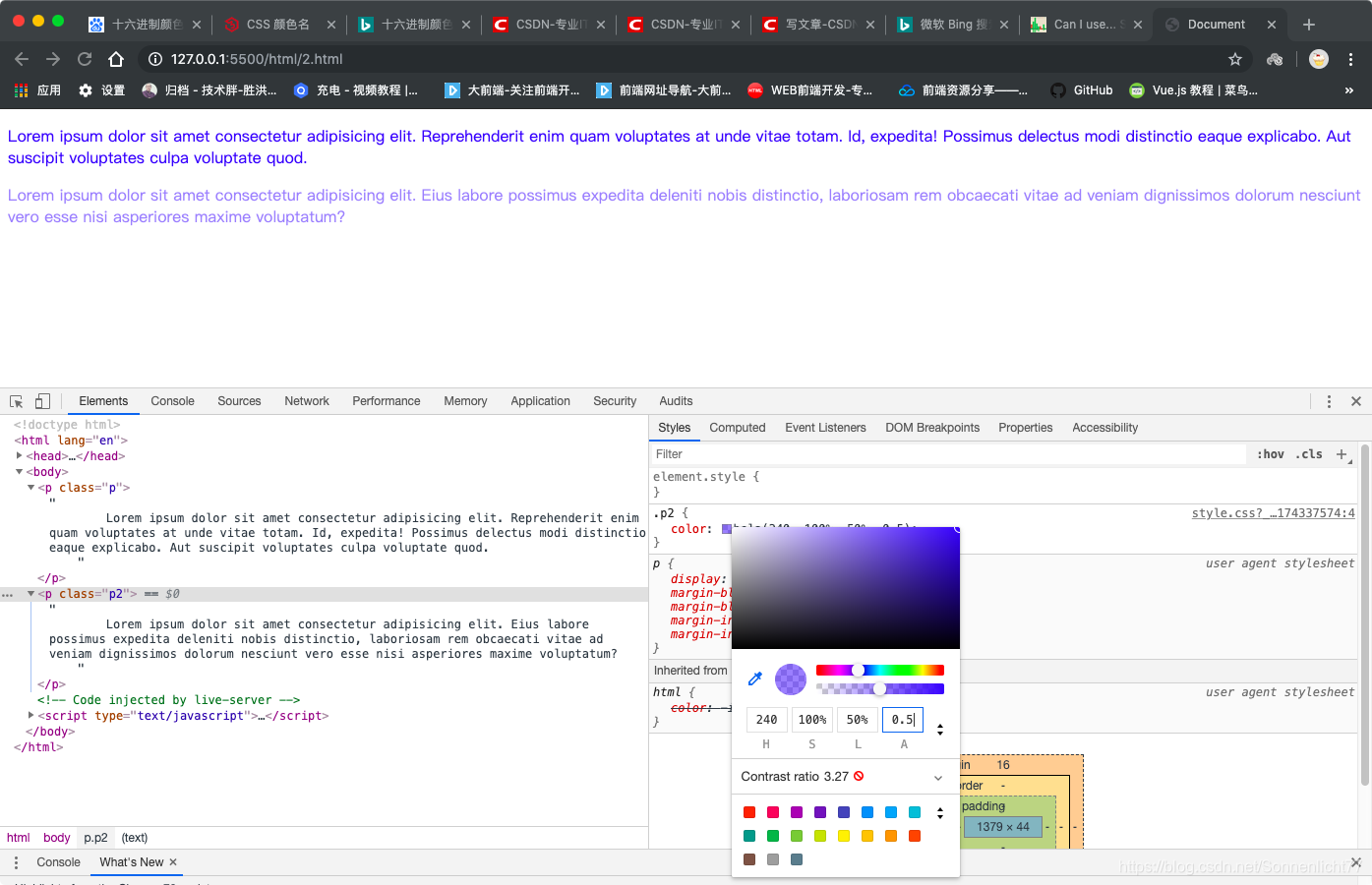Click the site information icon in the address bar
The height and width of the screenshot is (885, 1372).
(x=155, y=59)
